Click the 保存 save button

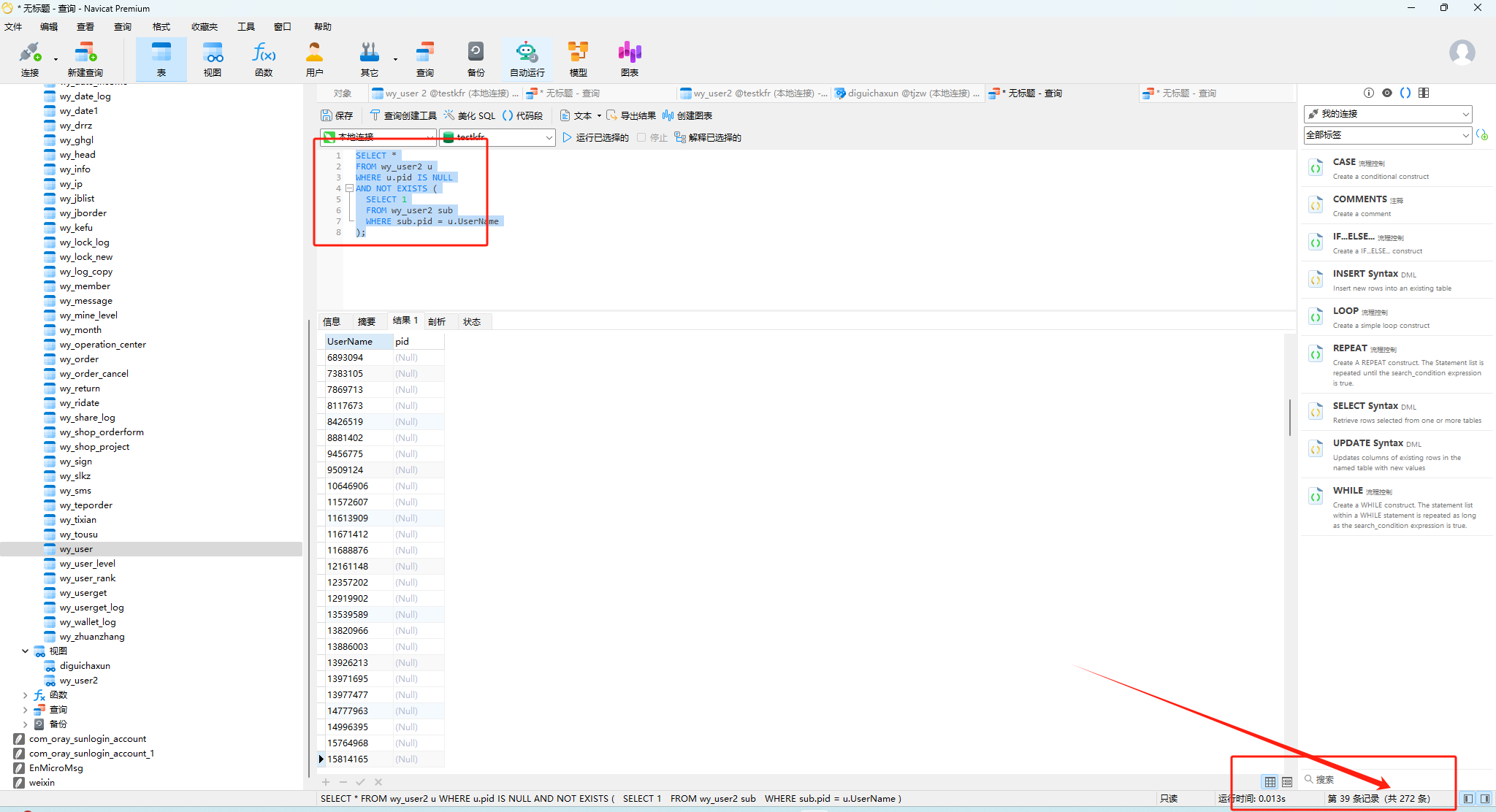point(337,115)
